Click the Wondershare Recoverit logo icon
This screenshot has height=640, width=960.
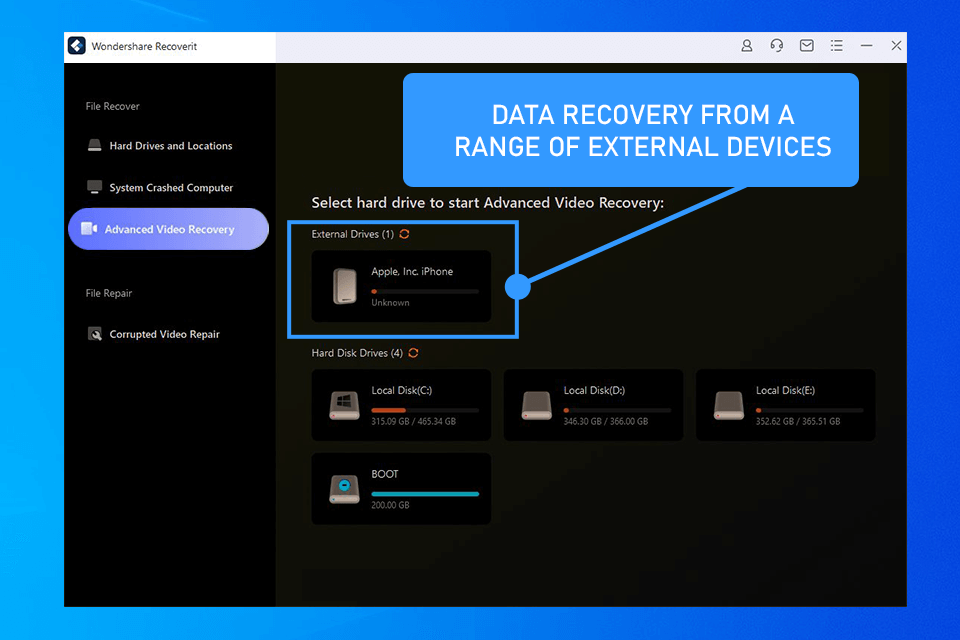coord(77,46)
